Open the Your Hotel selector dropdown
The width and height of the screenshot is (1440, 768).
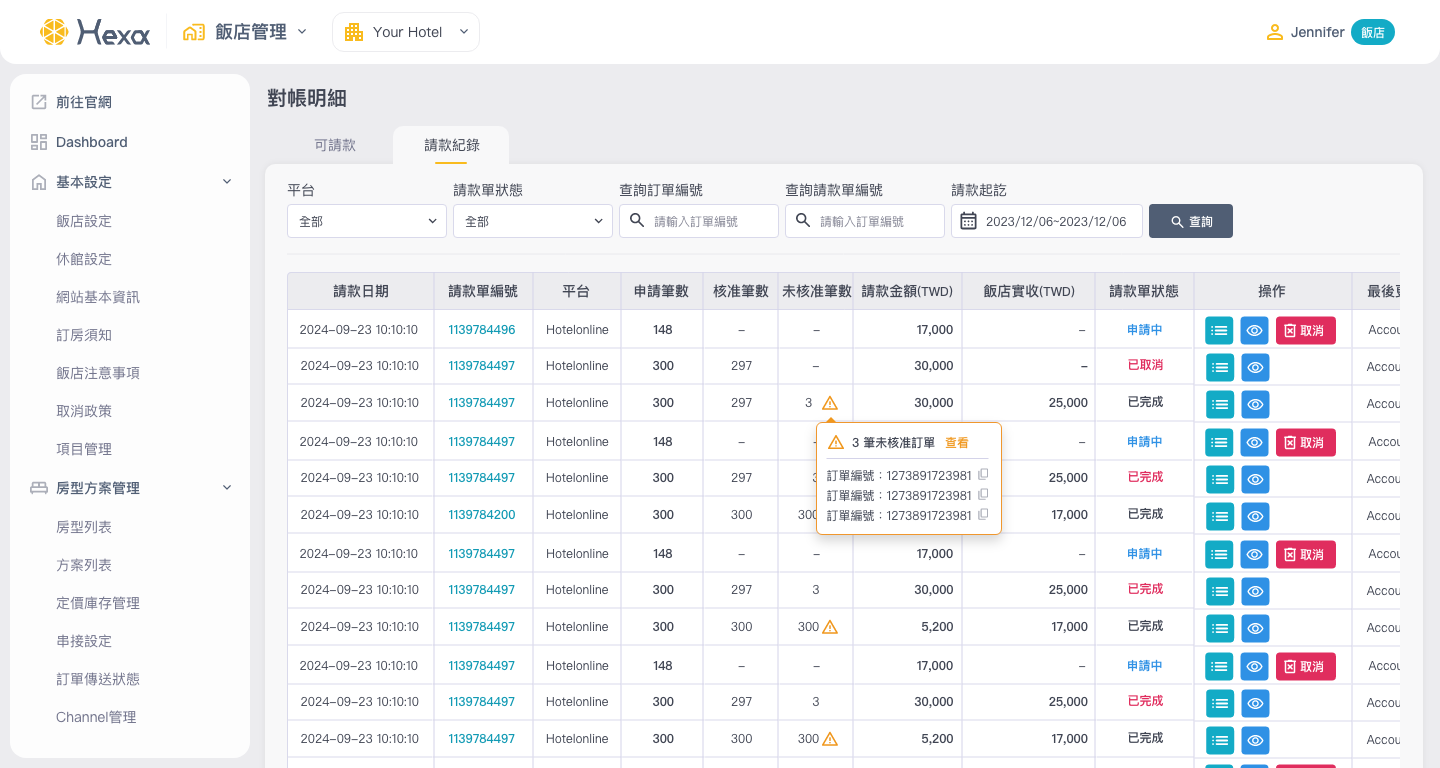tap(406, 32)
